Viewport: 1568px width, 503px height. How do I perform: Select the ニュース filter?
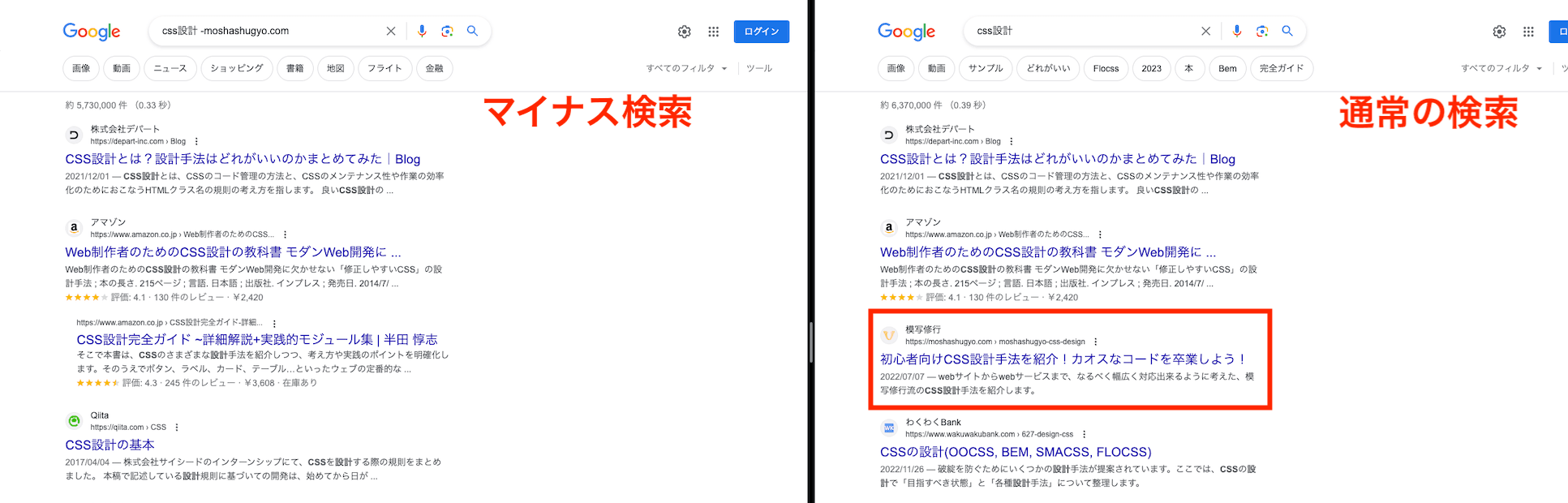(170, 68)
